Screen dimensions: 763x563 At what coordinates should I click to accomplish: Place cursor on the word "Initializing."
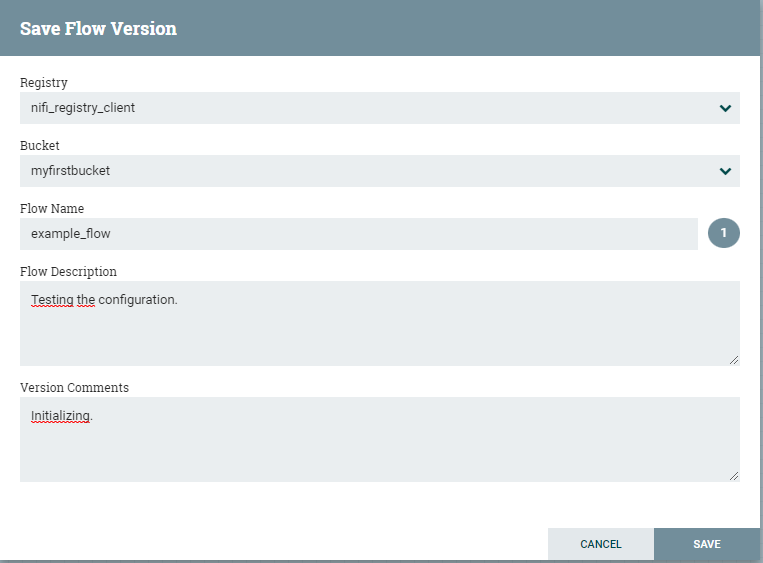point(61,415)
